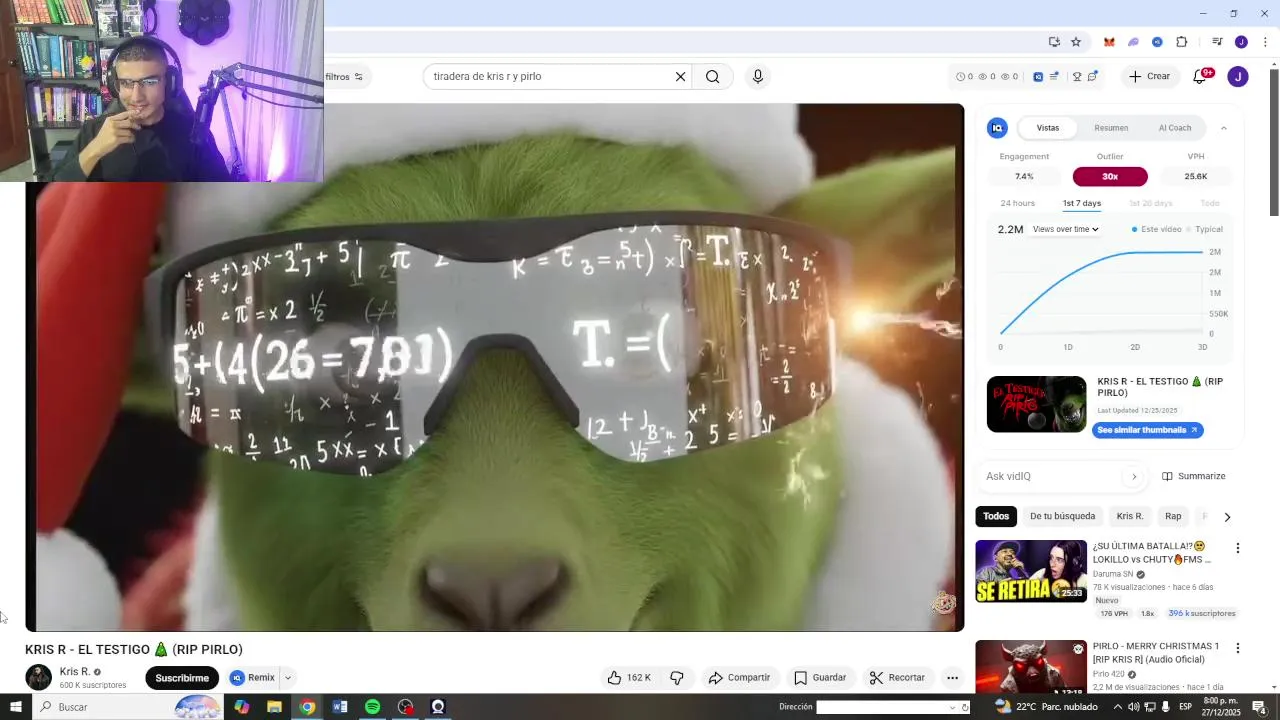Show more chips with right arrow
This screenshot has height=720, width=1280.
1227,517
